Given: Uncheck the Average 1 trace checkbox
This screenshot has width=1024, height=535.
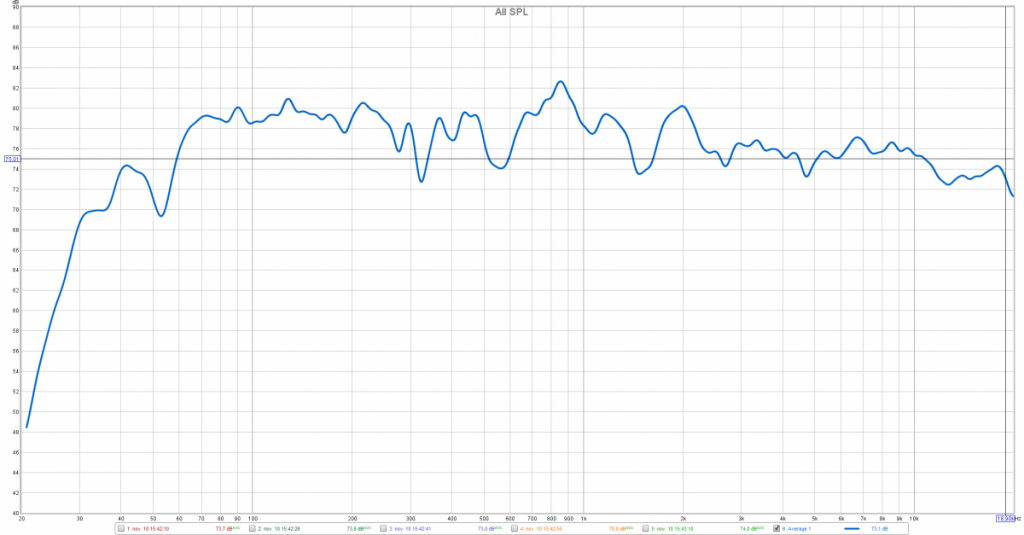Looking at the screenshot, I should coord(777,528).
